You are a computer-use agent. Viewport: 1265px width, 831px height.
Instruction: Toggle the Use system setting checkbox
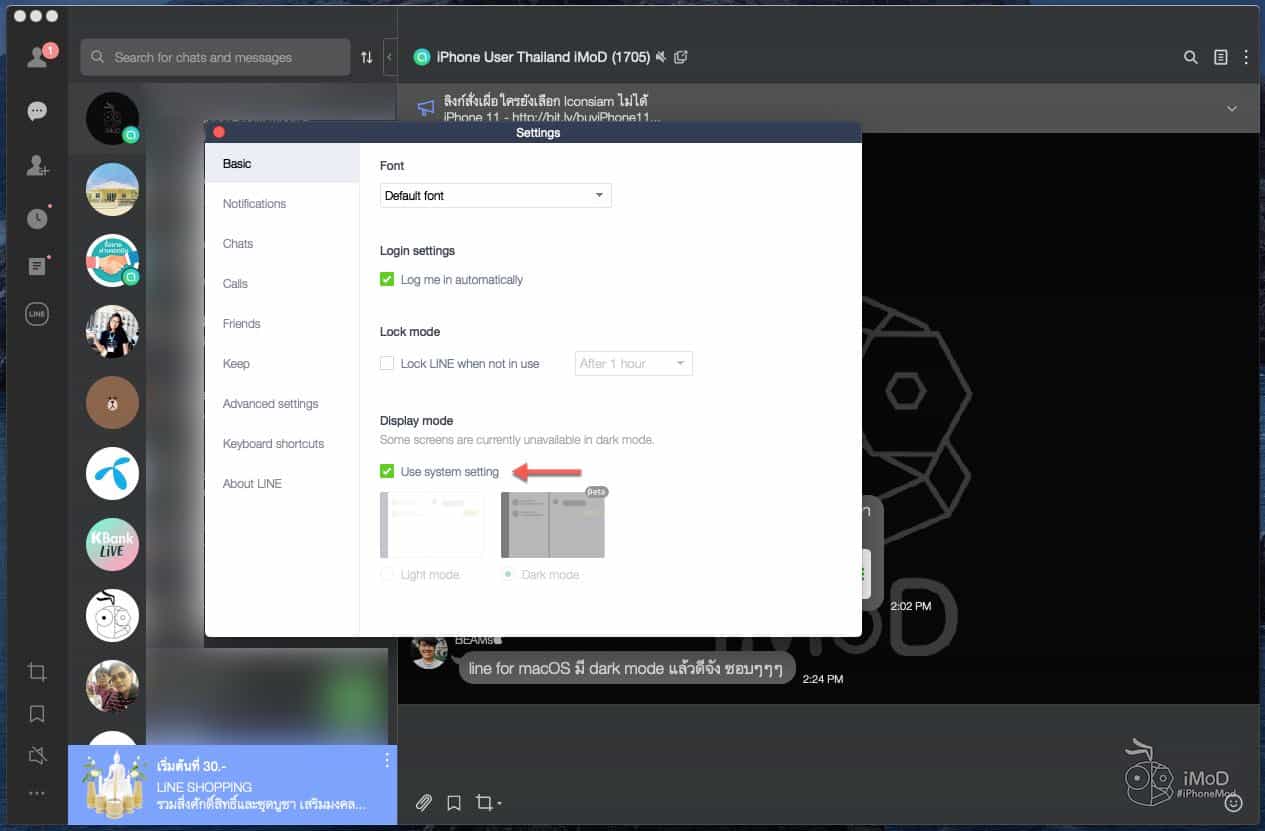click(387, 472)
